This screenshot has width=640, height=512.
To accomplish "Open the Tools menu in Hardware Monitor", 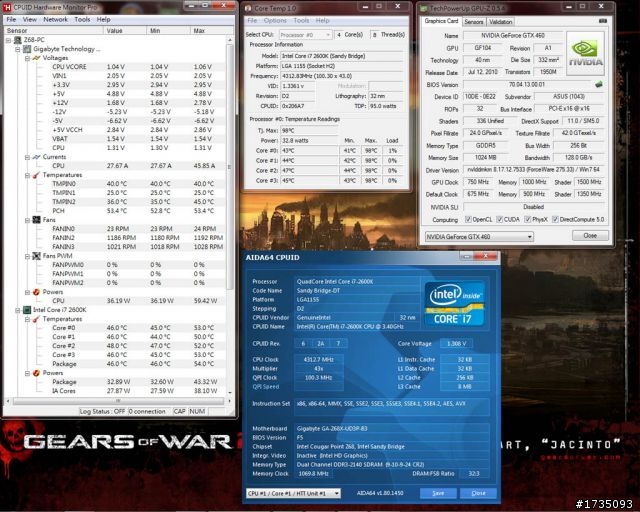I will point(82,19).
